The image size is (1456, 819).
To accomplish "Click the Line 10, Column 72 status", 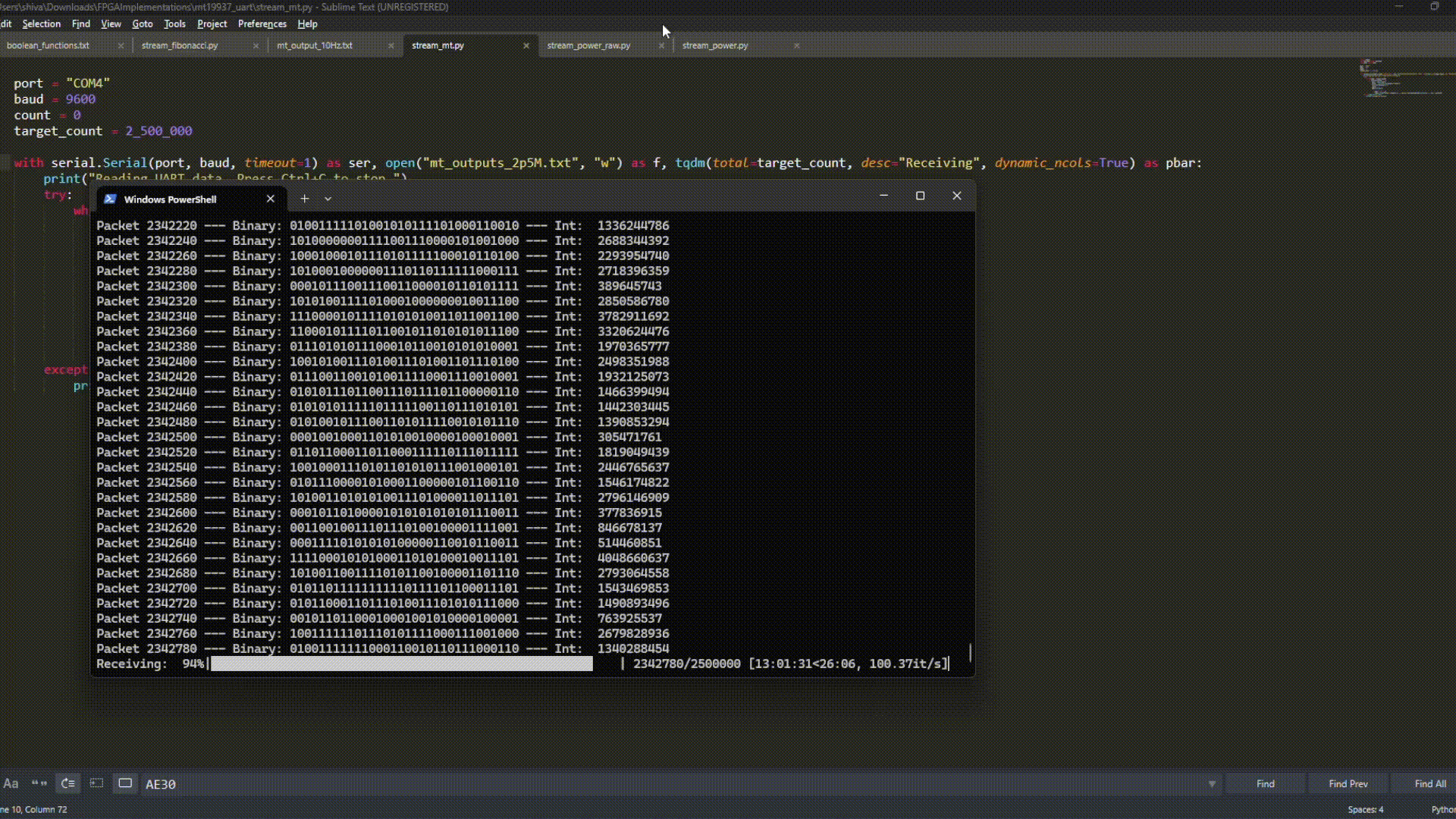I will coord(33,809).
